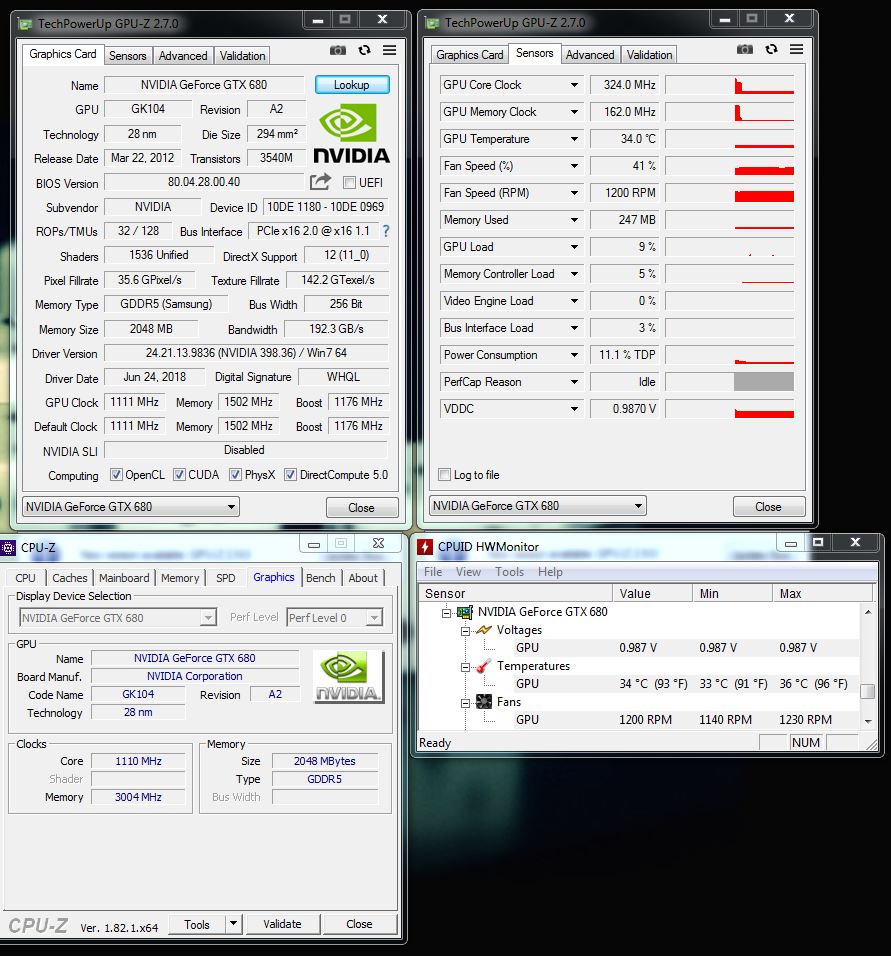Click the GTX 680 graphics card icon in HWMonitor
Screen dimensions: 891x956
[x=465, y=612]
